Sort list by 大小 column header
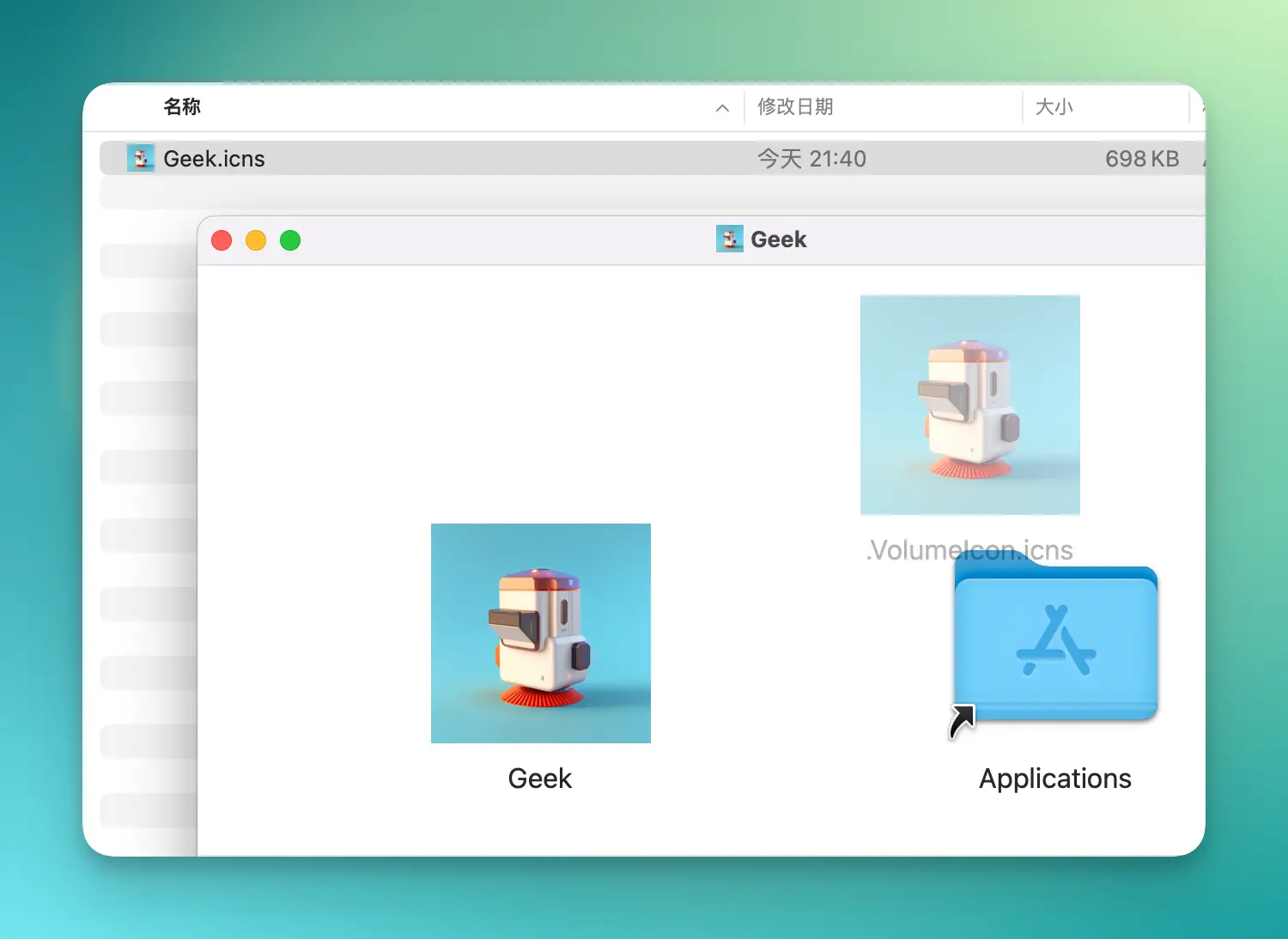The height and width of the screenshot is (939, 1288). coord(1054,106)
